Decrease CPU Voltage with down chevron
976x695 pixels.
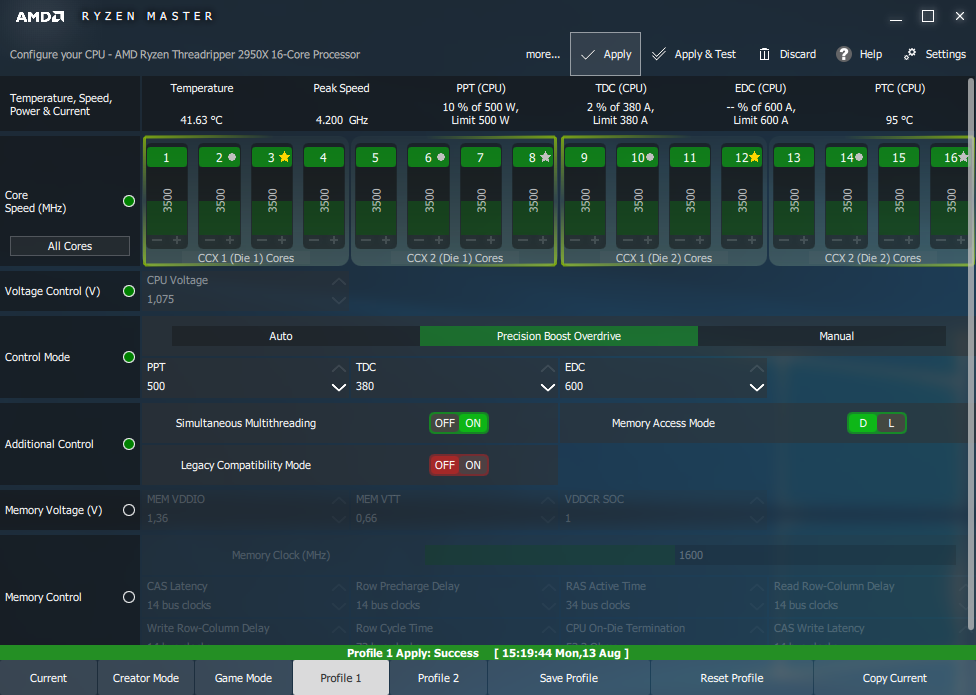(x=339, y=300)
